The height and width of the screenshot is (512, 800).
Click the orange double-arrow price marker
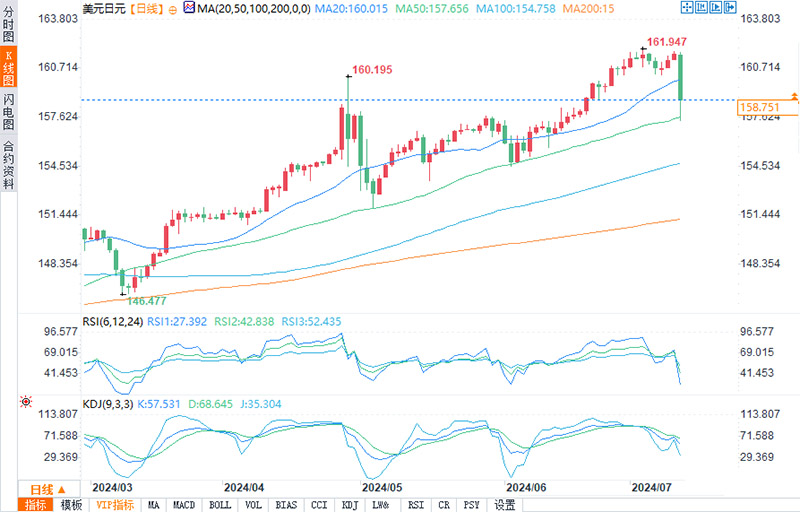pos(794,96)
